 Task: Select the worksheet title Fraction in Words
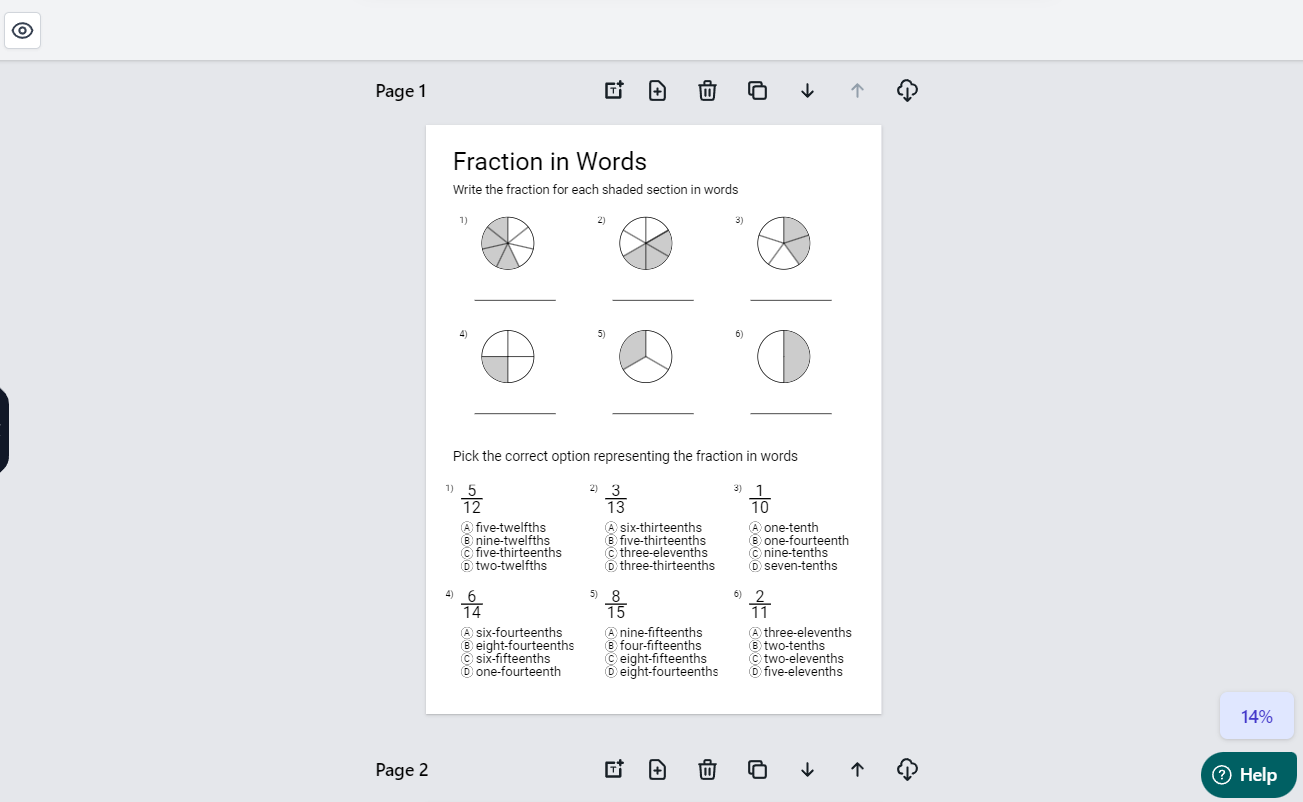550,161
